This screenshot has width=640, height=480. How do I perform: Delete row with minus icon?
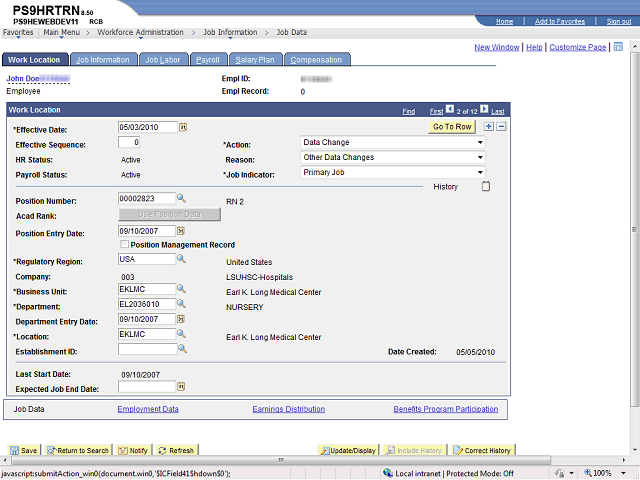click(502, 127)
